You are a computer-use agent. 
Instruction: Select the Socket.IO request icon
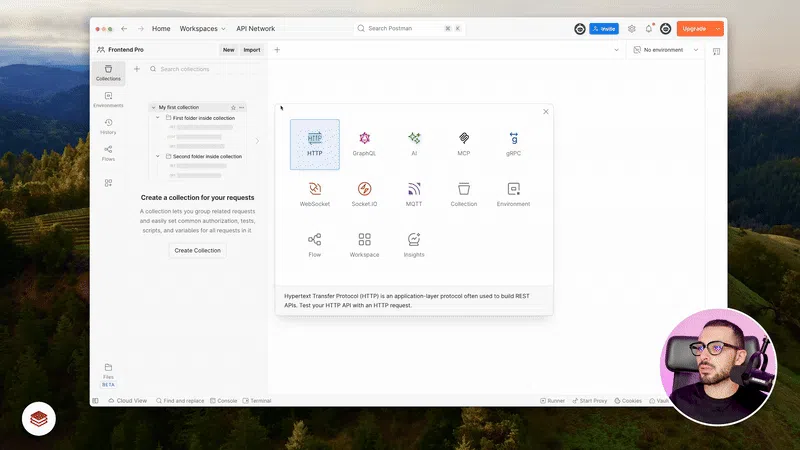coord(364,194)
